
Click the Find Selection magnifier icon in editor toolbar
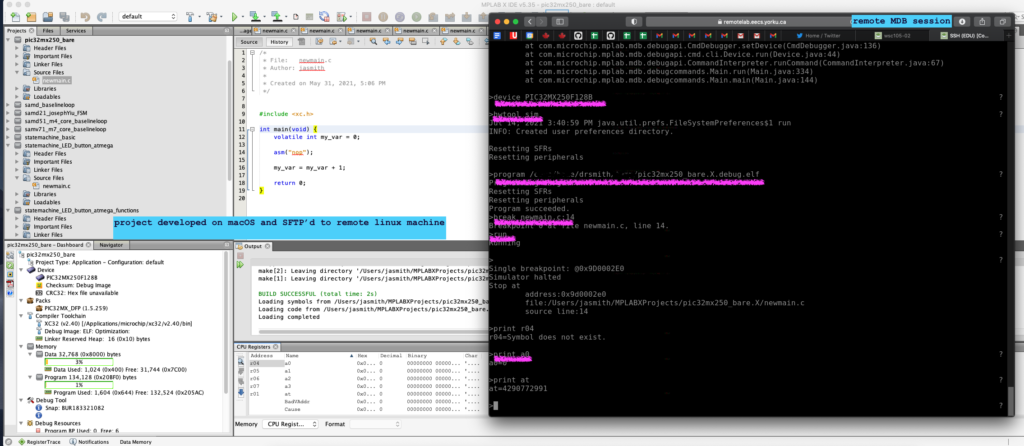click(373, 41)
